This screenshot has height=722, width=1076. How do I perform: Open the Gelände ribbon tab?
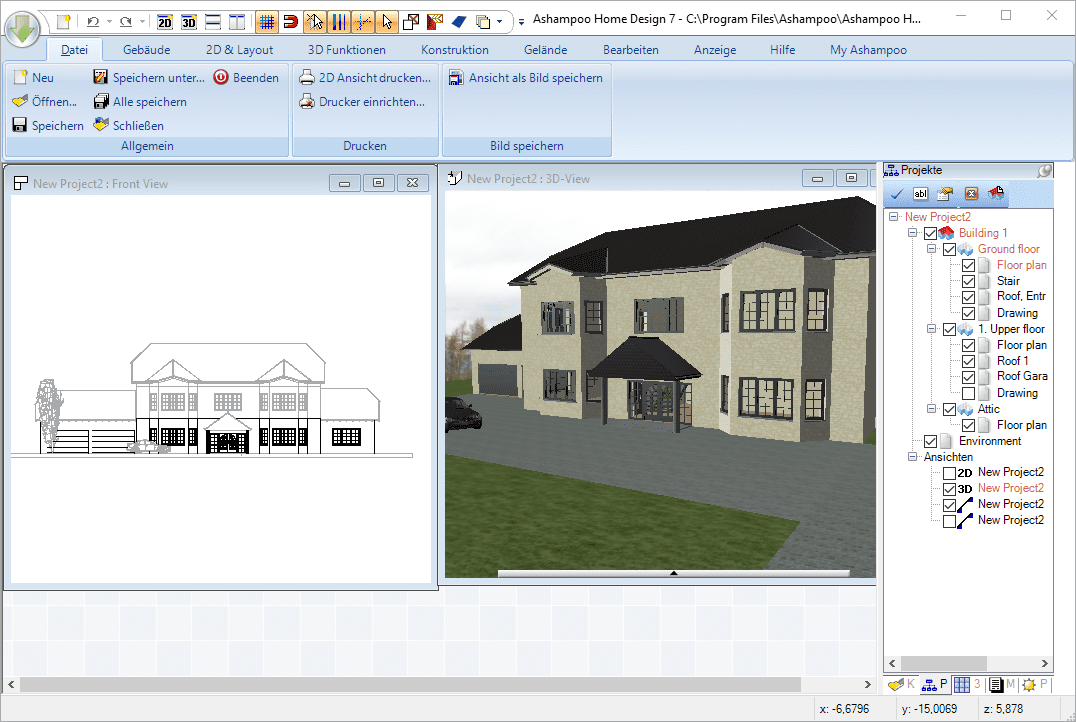[x=545, y=48]
